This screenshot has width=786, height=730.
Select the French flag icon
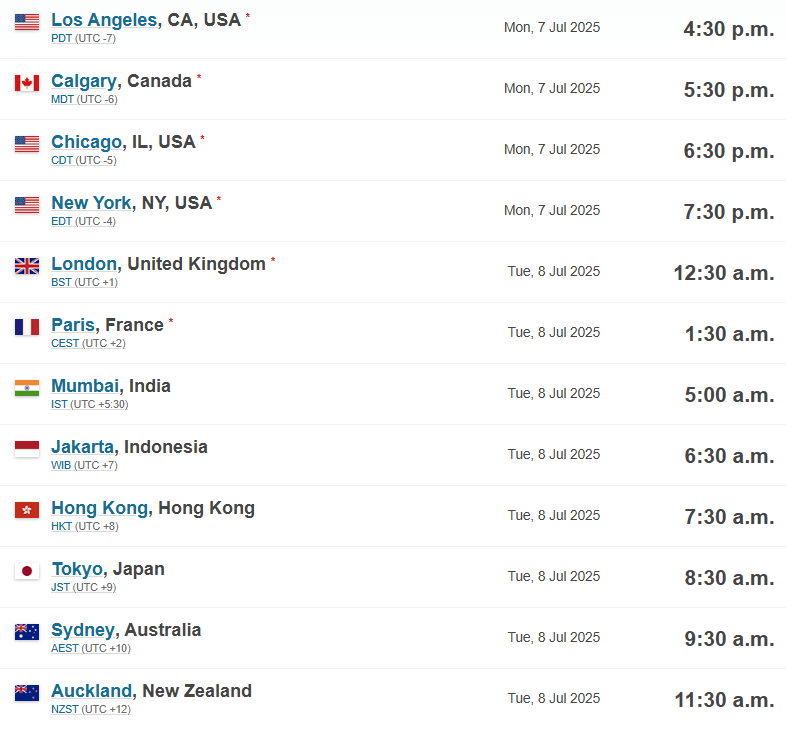27,327
